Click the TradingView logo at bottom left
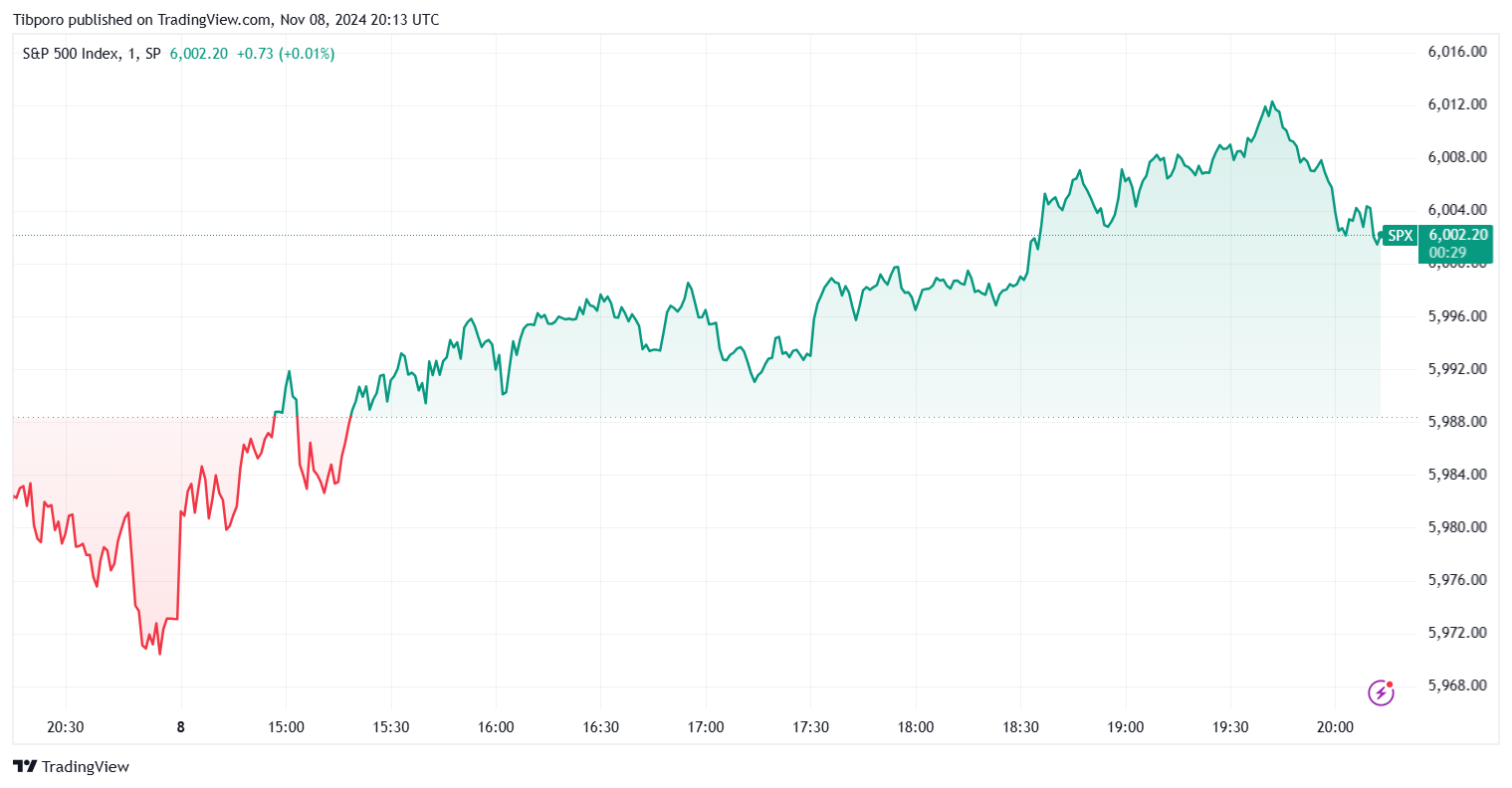The width and height of the screenshot is (1512, 788). click(x=72, y=766)
